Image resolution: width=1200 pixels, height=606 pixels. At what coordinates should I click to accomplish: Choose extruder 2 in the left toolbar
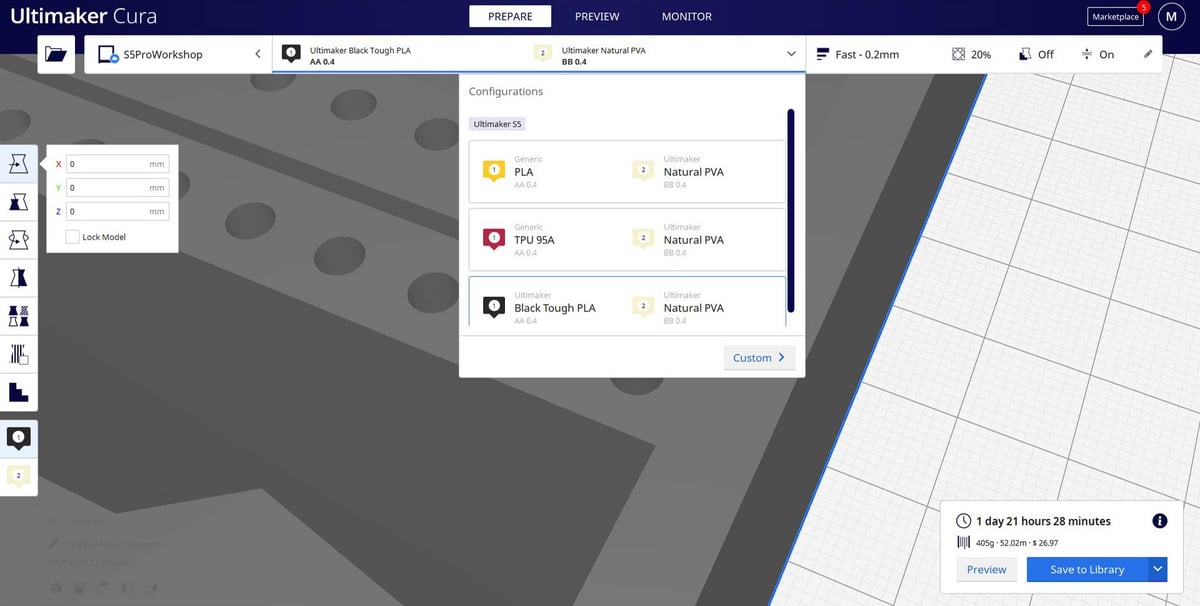[x=18, y=476]
